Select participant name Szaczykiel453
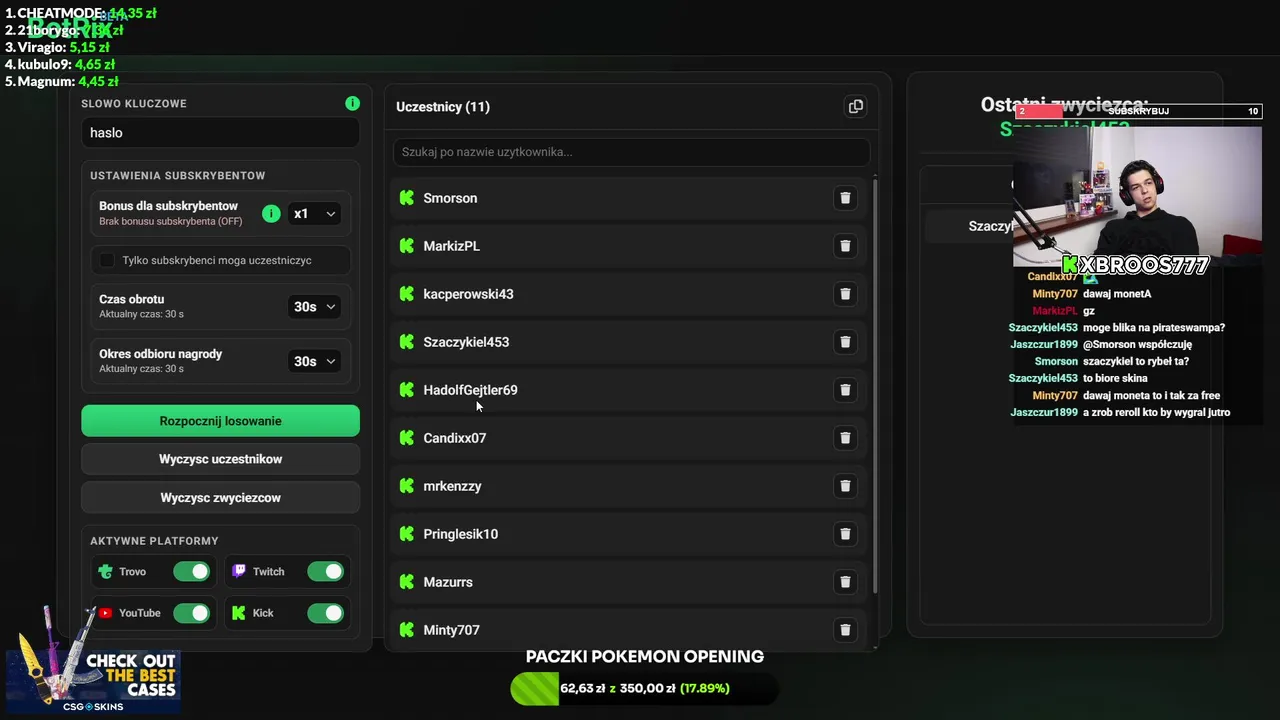Viewport: 1280px width, 720px height. pyautogui.click(x=466, y=342)
